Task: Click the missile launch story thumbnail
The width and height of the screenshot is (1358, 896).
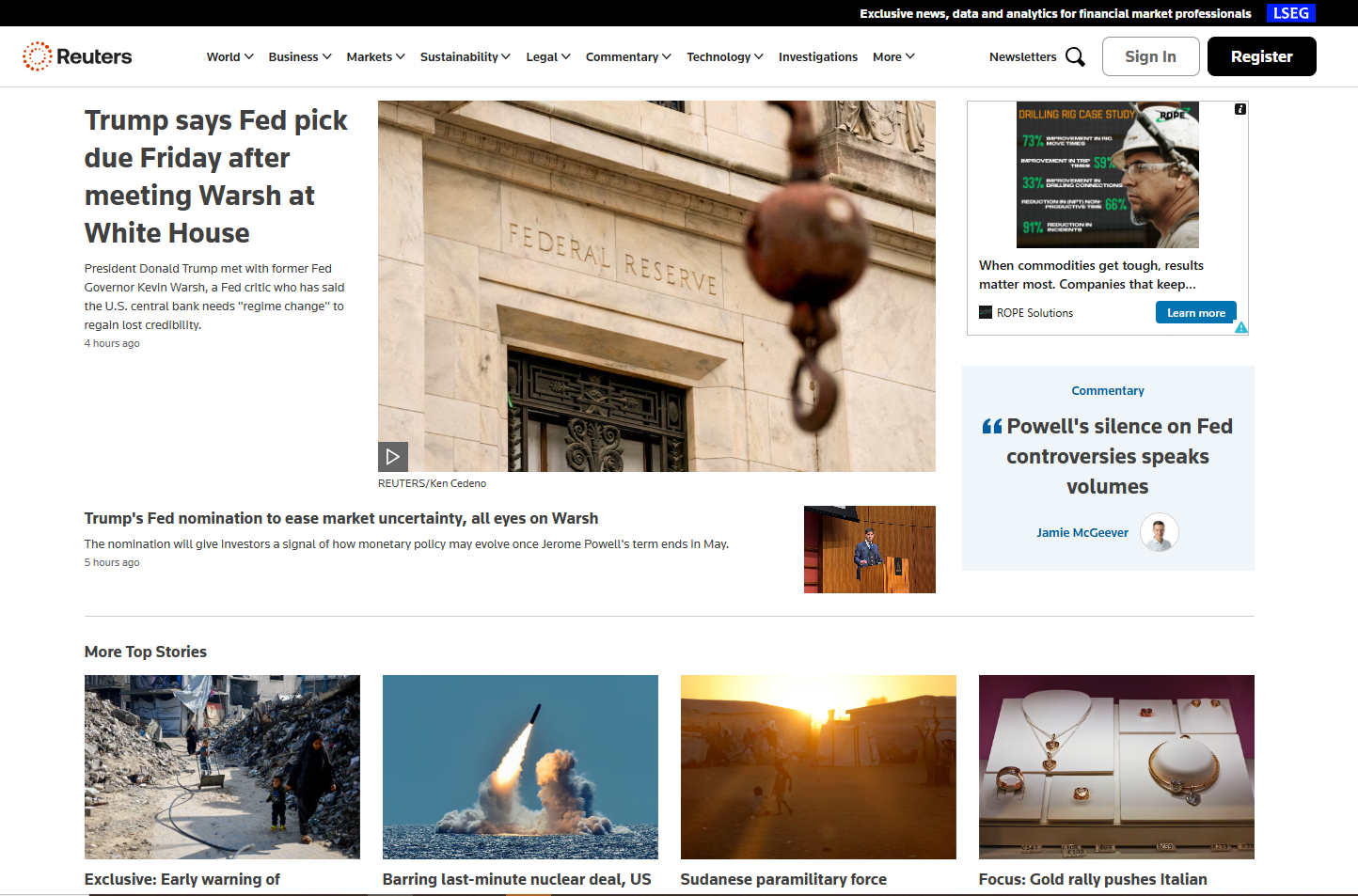Action: pos(520,766)
